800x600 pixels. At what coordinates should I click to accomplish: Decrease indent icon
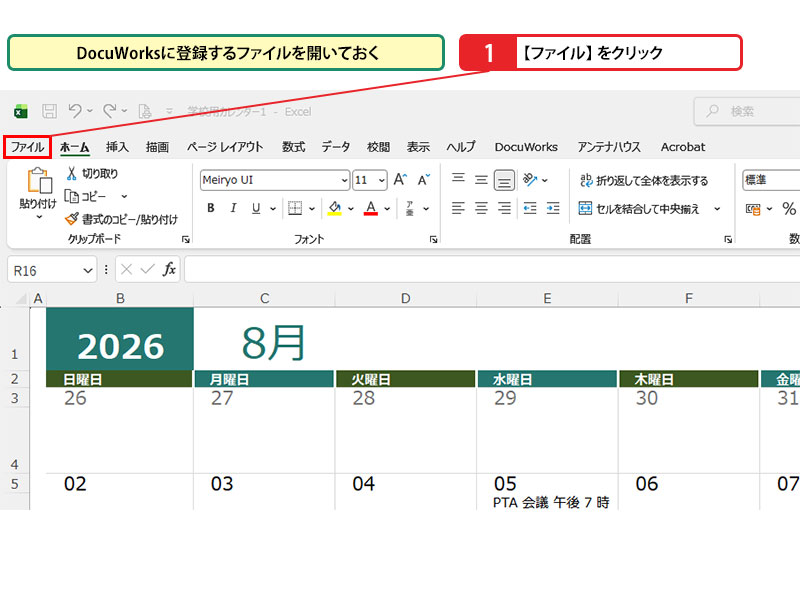tap(530, 208)
